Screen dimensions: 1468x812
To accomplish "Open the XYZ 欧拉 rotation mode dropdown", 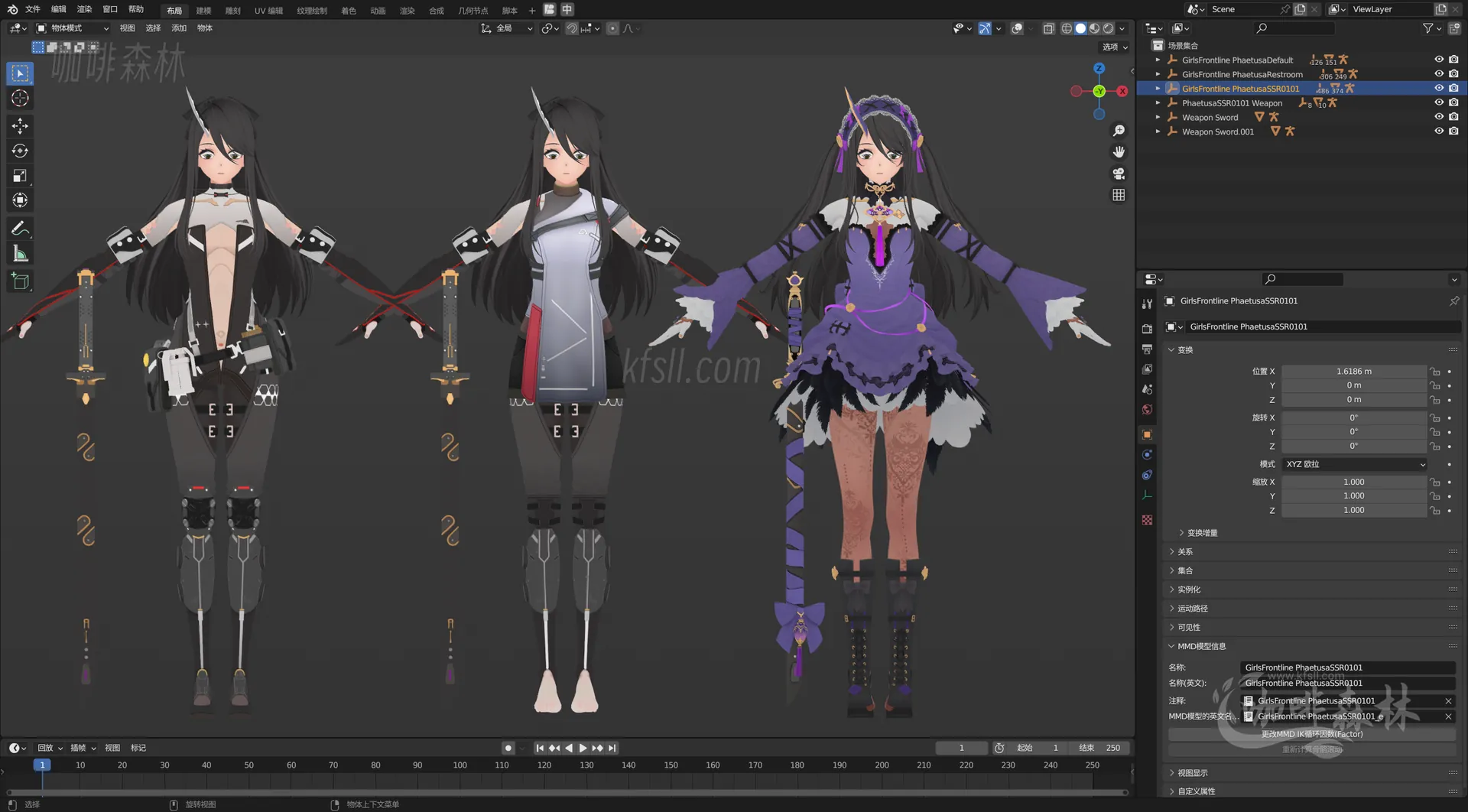I will [1353, 464].
